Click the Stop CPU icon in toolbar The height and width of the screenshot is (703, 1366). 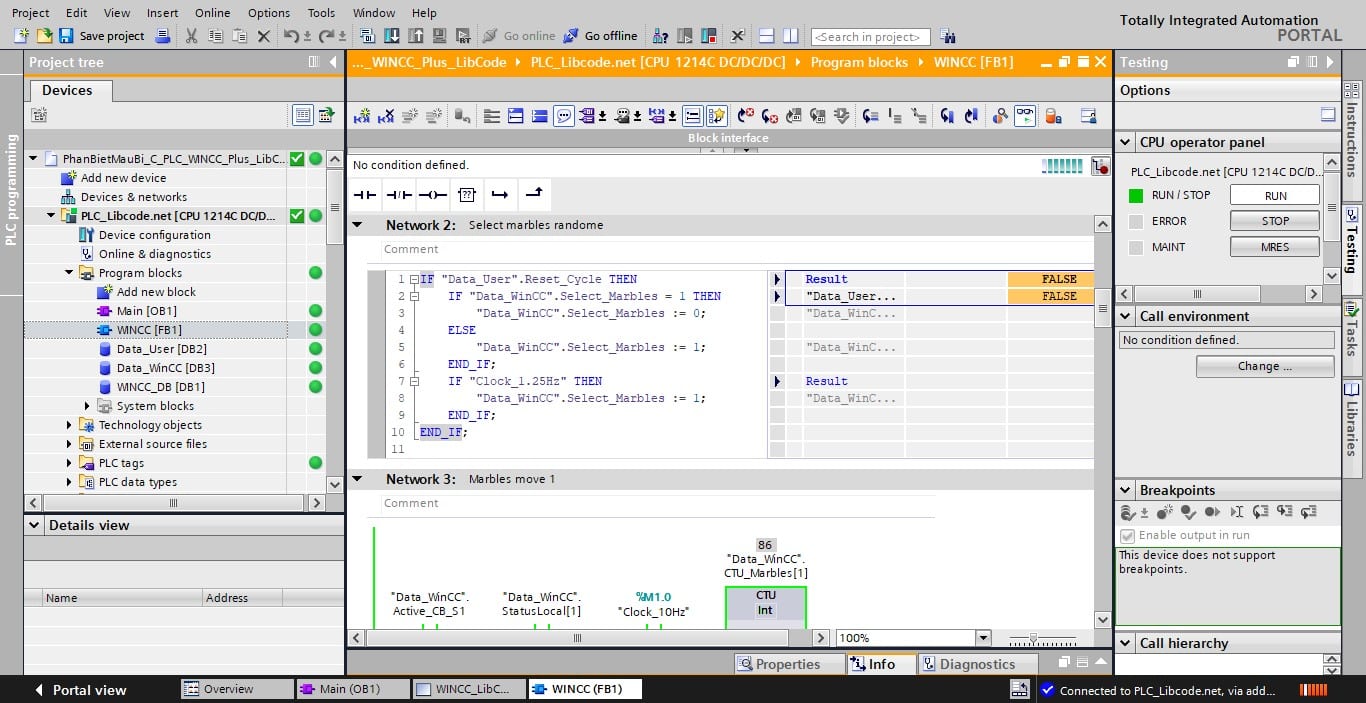tap(709, 36)
